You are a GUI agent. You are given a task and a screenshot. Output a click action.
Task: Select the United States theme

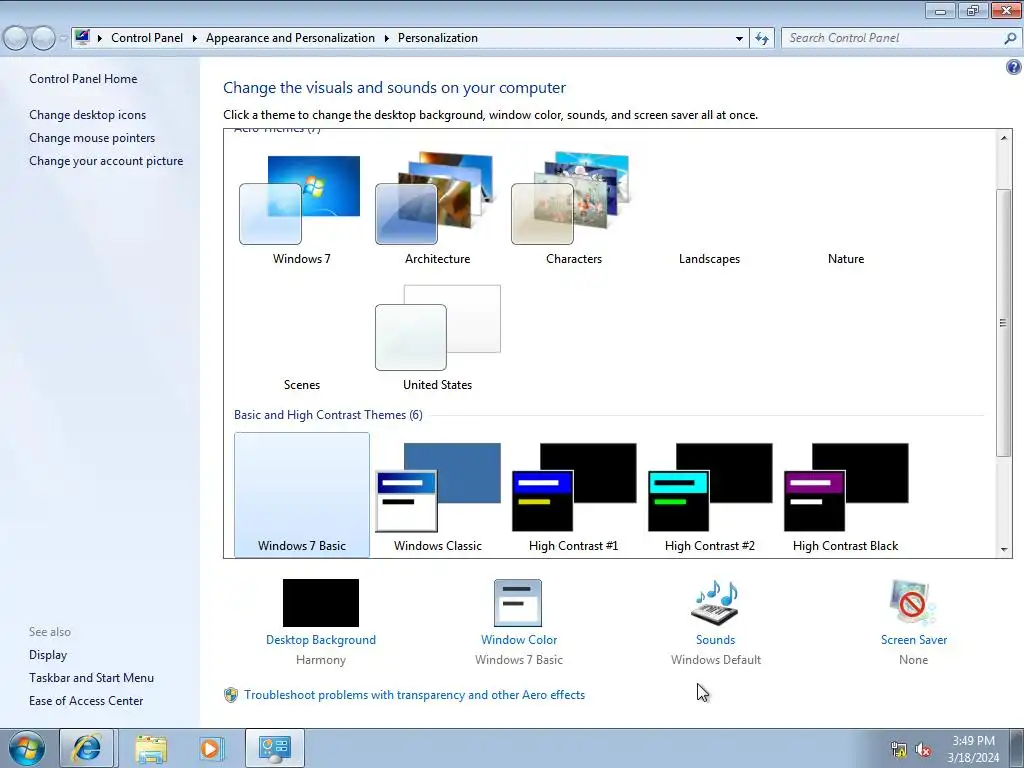tap(437, 336)
